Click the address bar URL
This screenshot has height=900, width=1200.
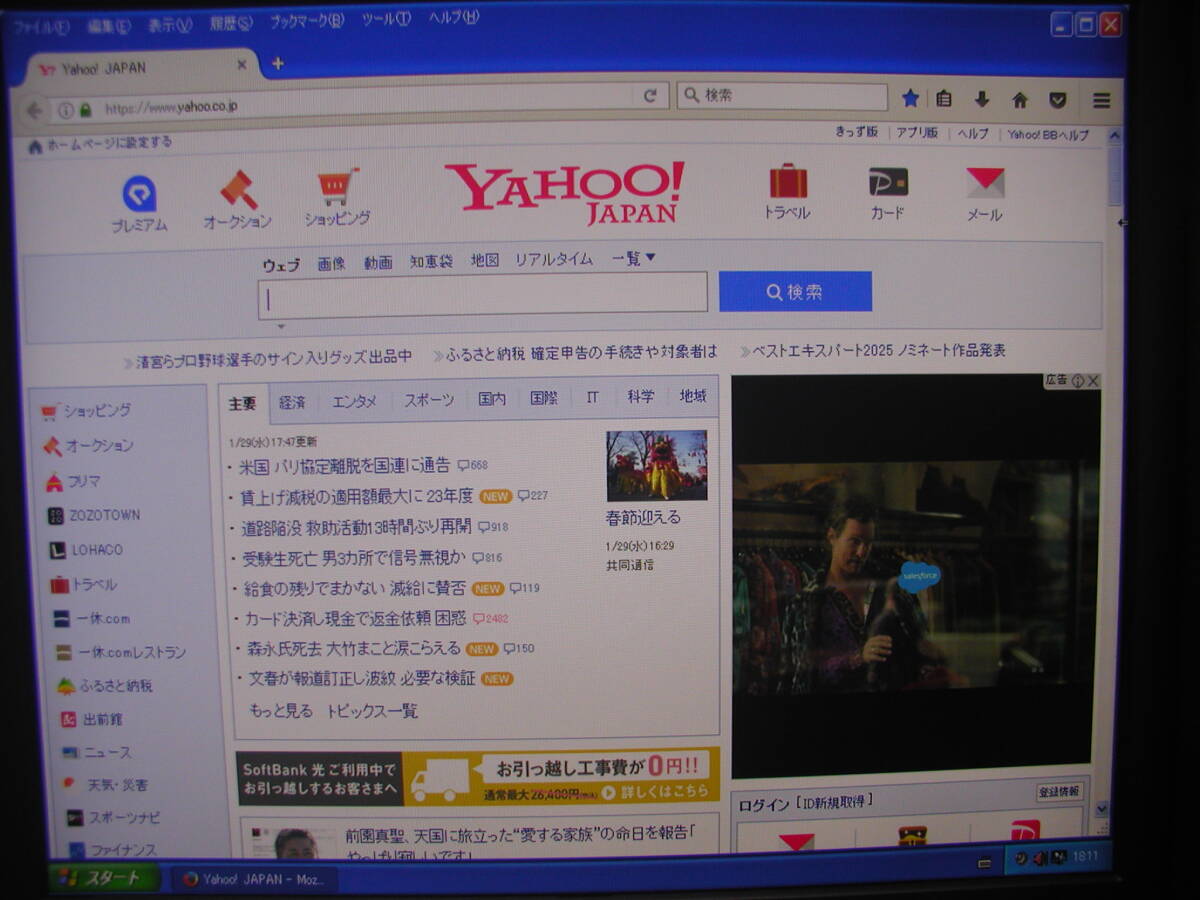pyautogui.click(x=171, y=107)
